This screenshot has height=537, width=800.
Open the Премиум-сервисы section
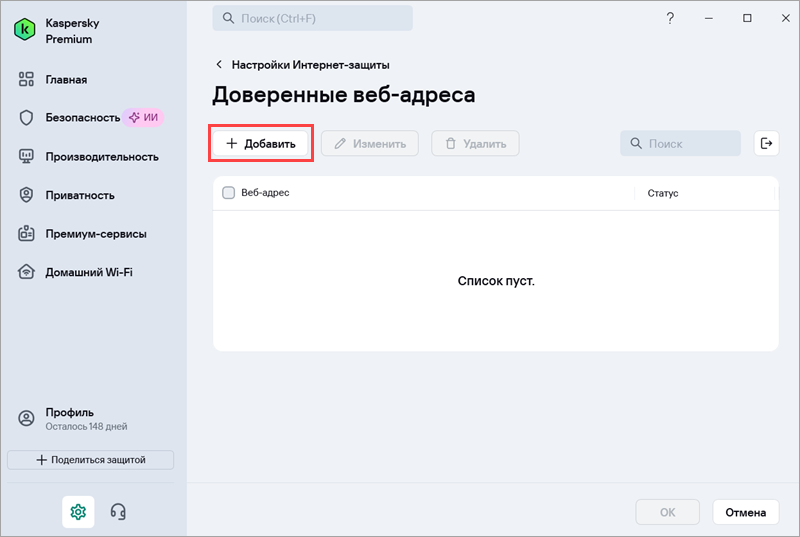pyautogui.click(x=96, y=234)
